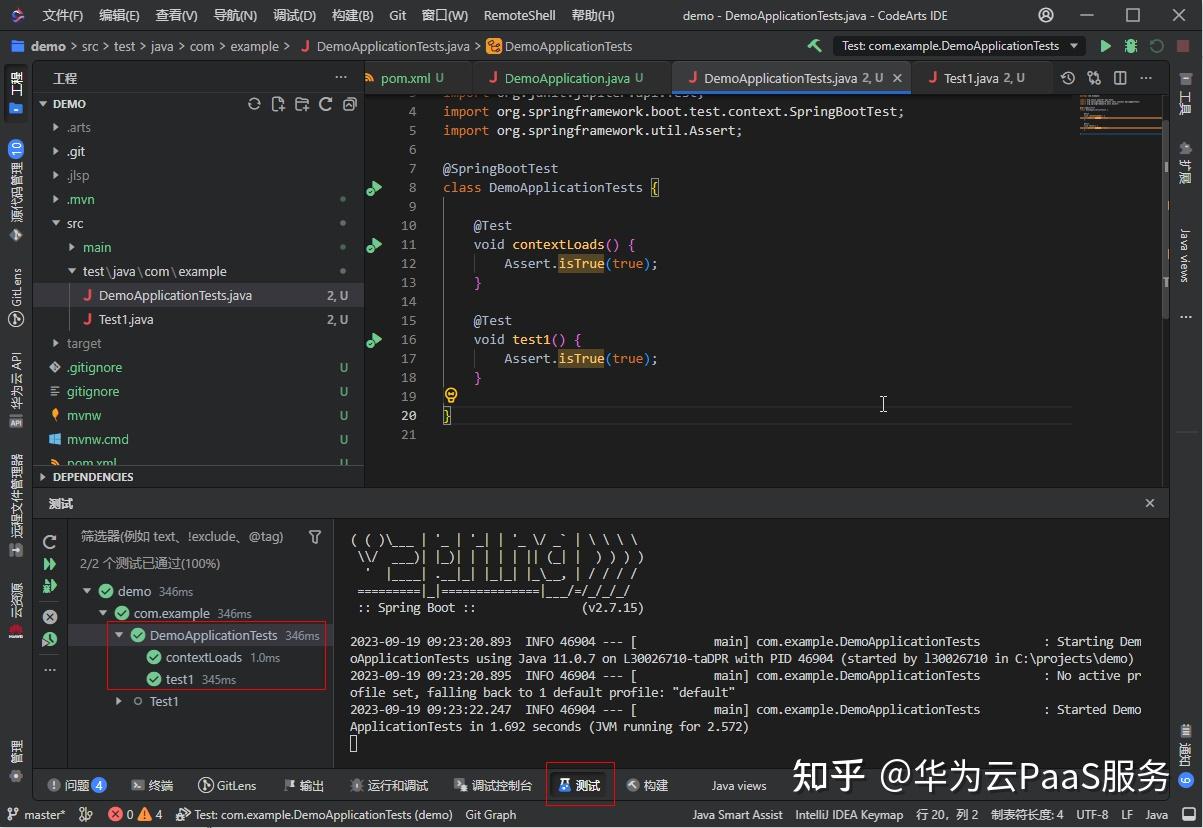1203x828 pixels.
Task: Open the editor timeline history icon
Action: (x=1068, y=78)
